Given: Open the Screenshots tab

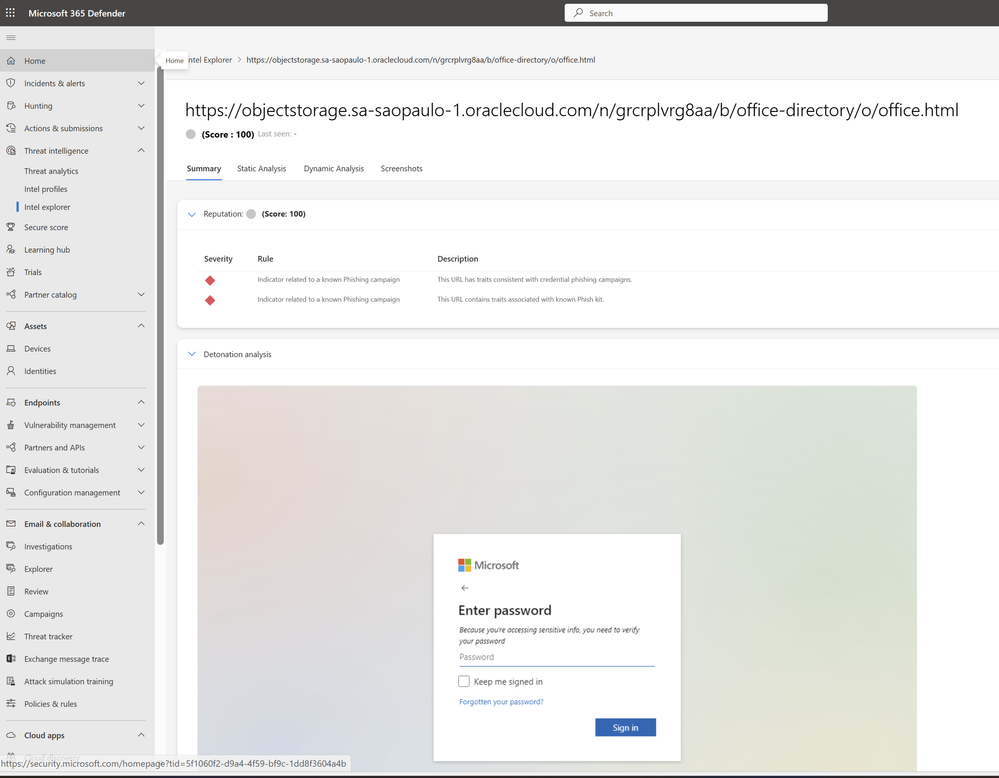Looking at the screenshot, I should [401, 169].
